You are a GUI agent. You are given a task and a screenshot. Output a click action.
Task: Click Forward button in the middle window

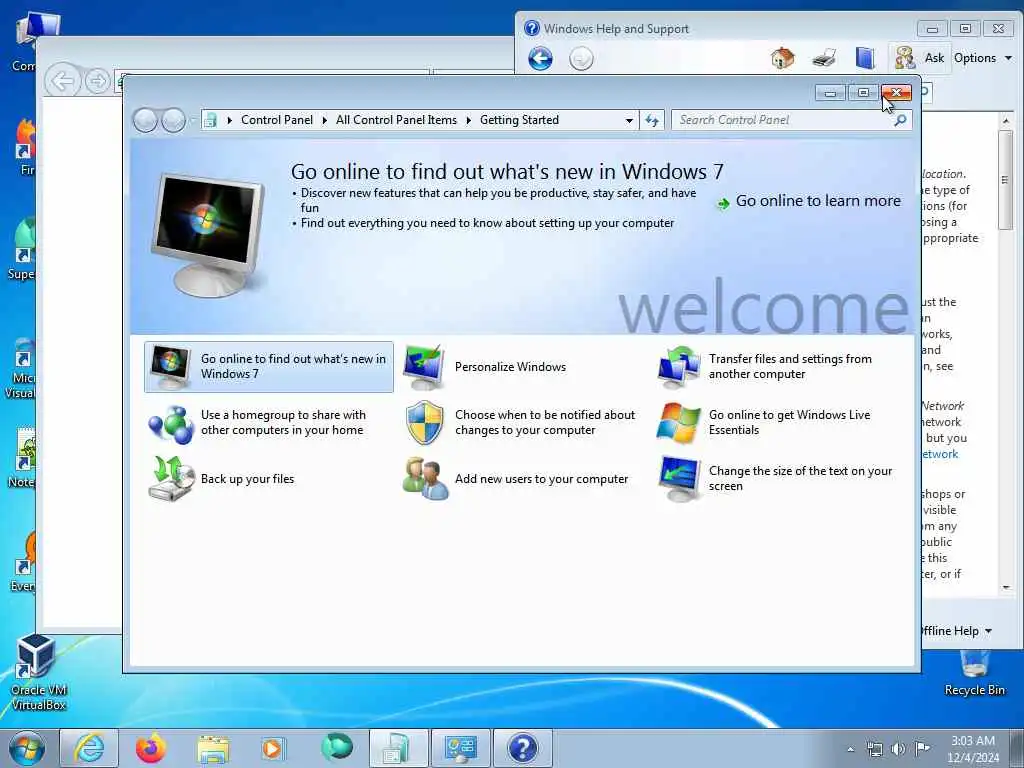(97, 82)
